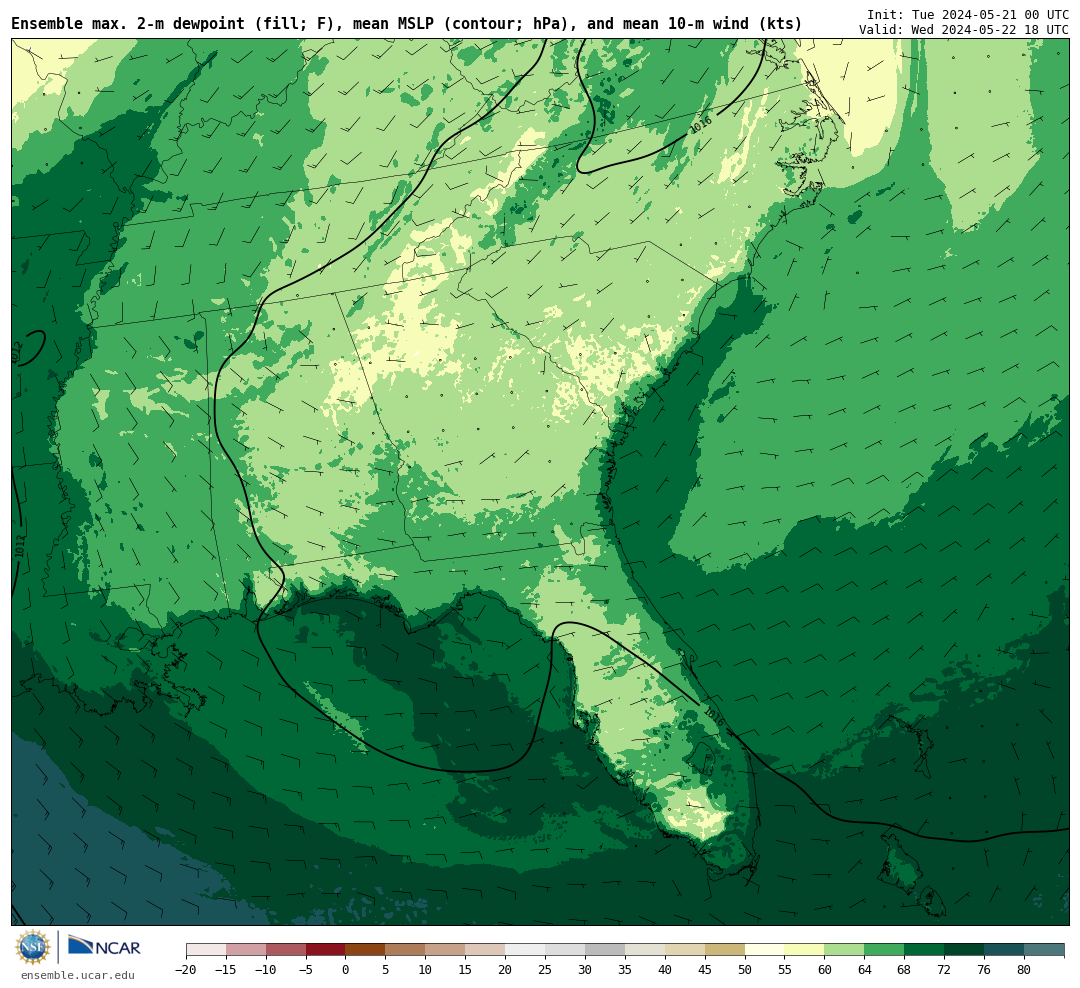Click the dark red swatch between -5 and 0
The height and width of the screenshot is (988, 1080).
tap(325, 950)
